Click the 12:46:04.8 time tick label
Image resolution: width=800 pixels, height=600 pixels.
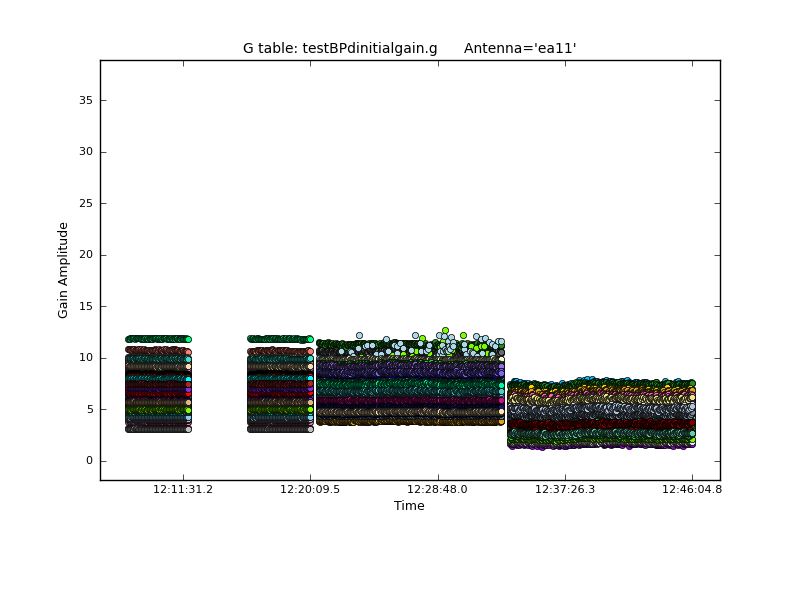[x=692, y=490]
